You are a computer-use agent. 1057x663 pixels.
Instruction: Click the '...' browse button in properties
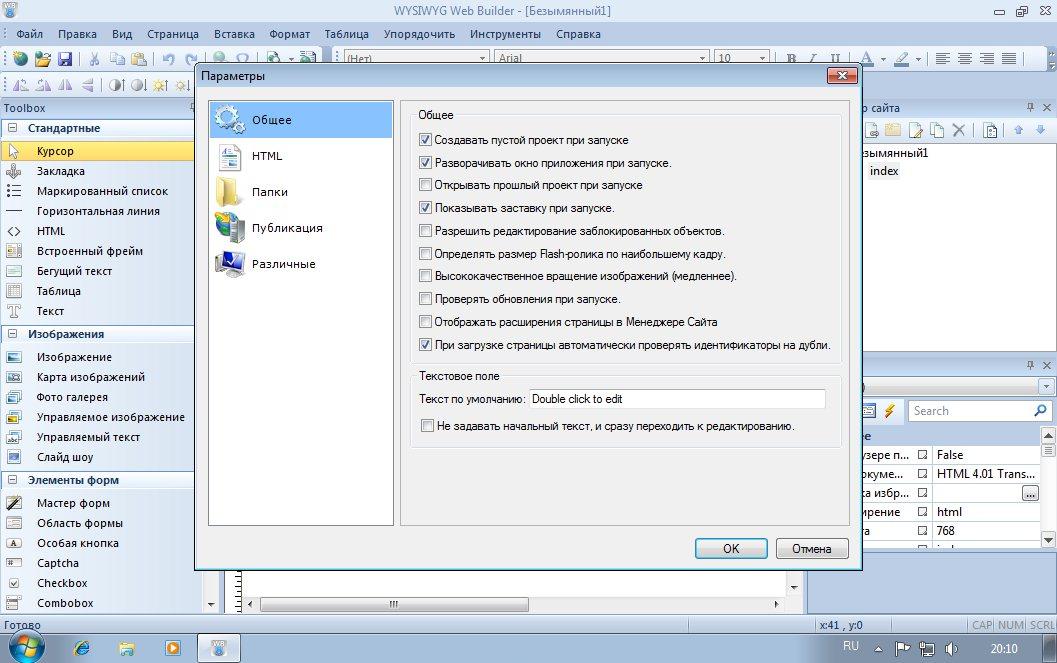(1030, 493)
